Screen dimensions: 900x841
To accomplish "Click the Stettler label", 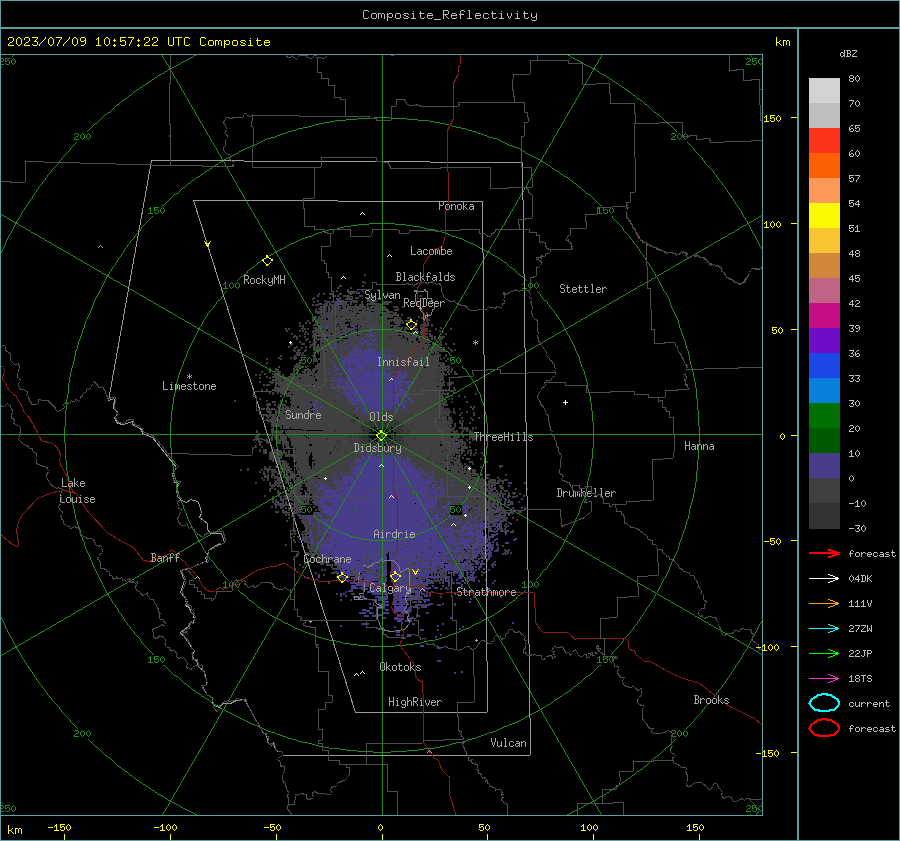I will point(583,289).
